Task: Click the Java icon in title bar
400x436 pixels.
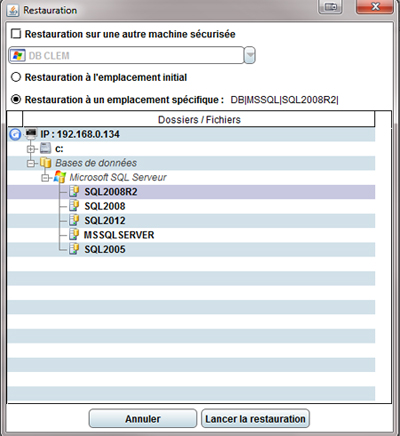Action: pos(13,10)
